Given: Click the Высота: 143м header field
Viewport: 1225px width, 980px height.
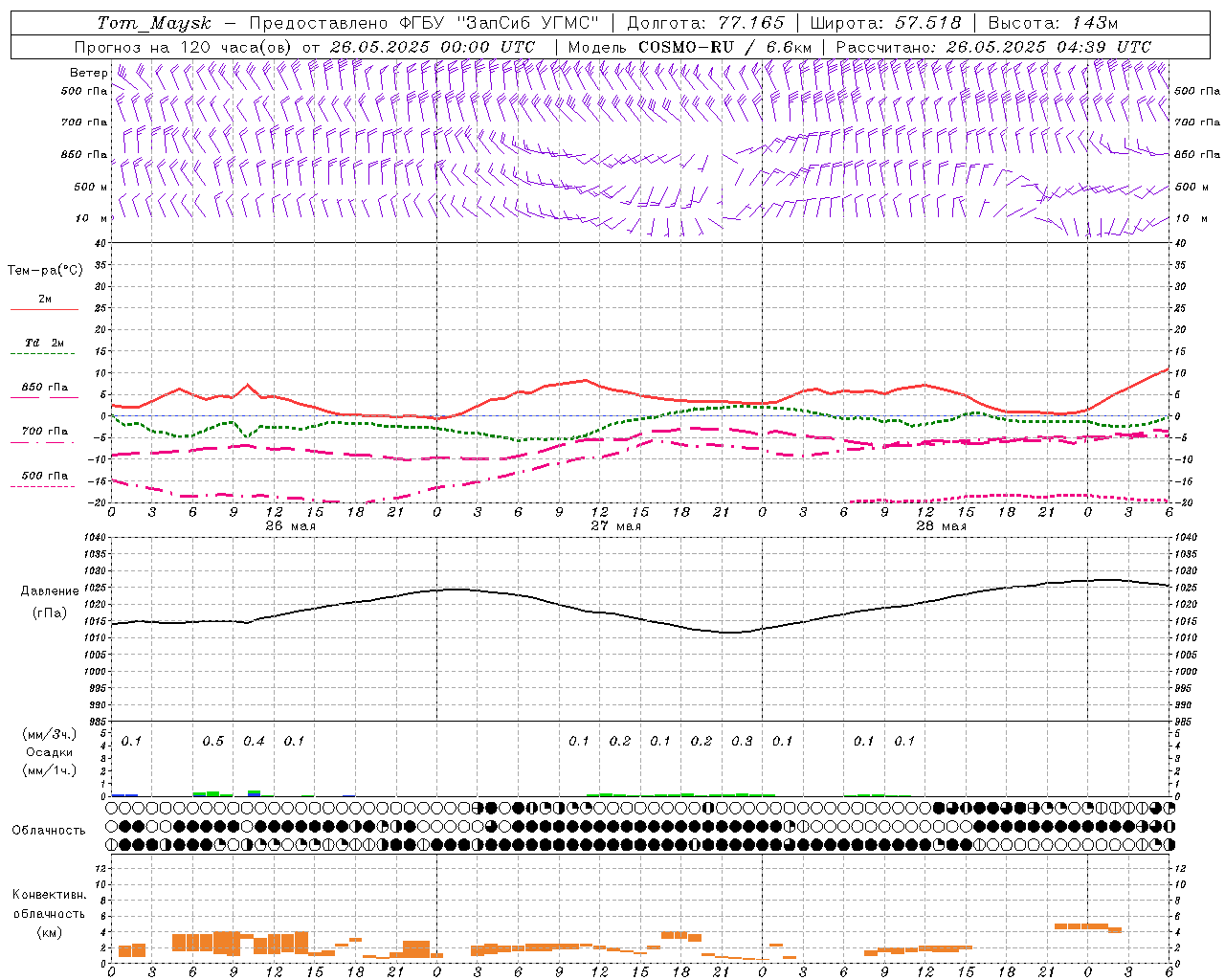Looking at the screenshot, I should pyautogui.click(x=1053, y=23).
